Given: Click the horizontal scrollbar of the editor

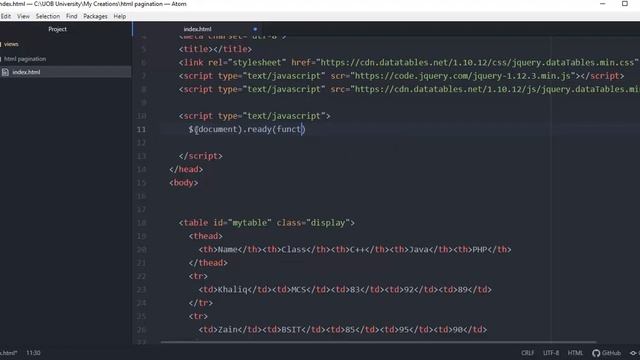Looking at the screenshot, I should [378, 342].
